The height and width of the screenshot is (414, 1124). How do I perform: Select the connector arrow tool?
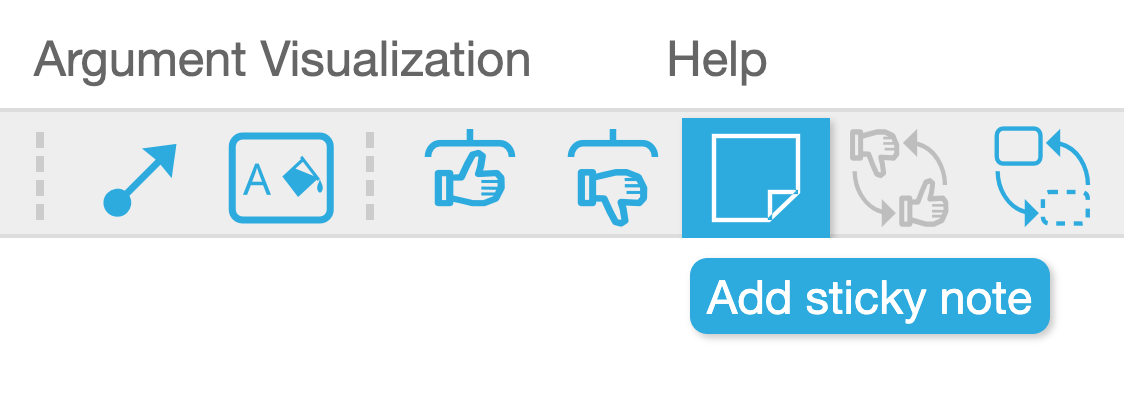[140, 179]
